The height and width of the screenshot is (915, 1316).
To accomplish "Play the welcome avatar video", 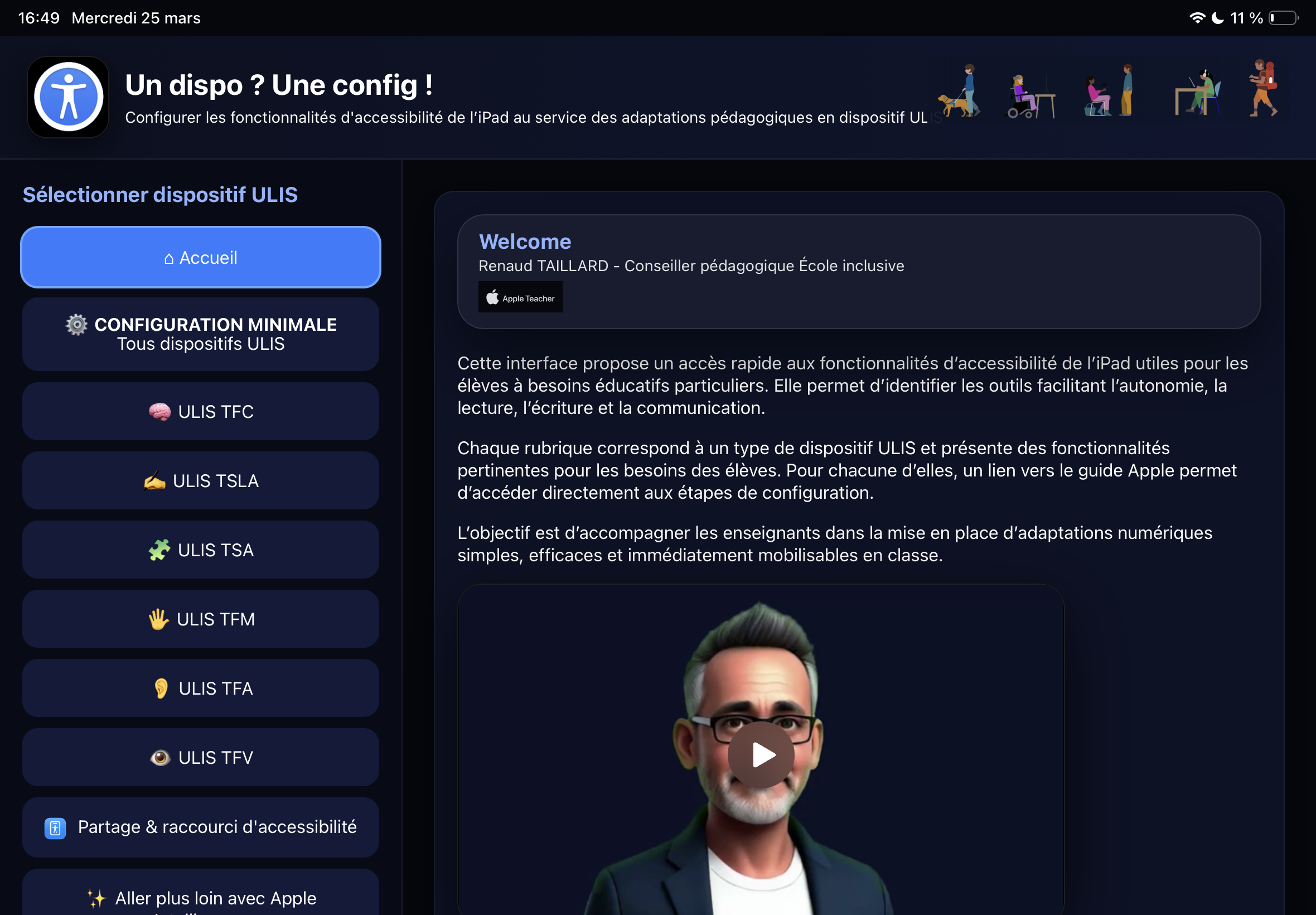I will (x=761, y=754).
